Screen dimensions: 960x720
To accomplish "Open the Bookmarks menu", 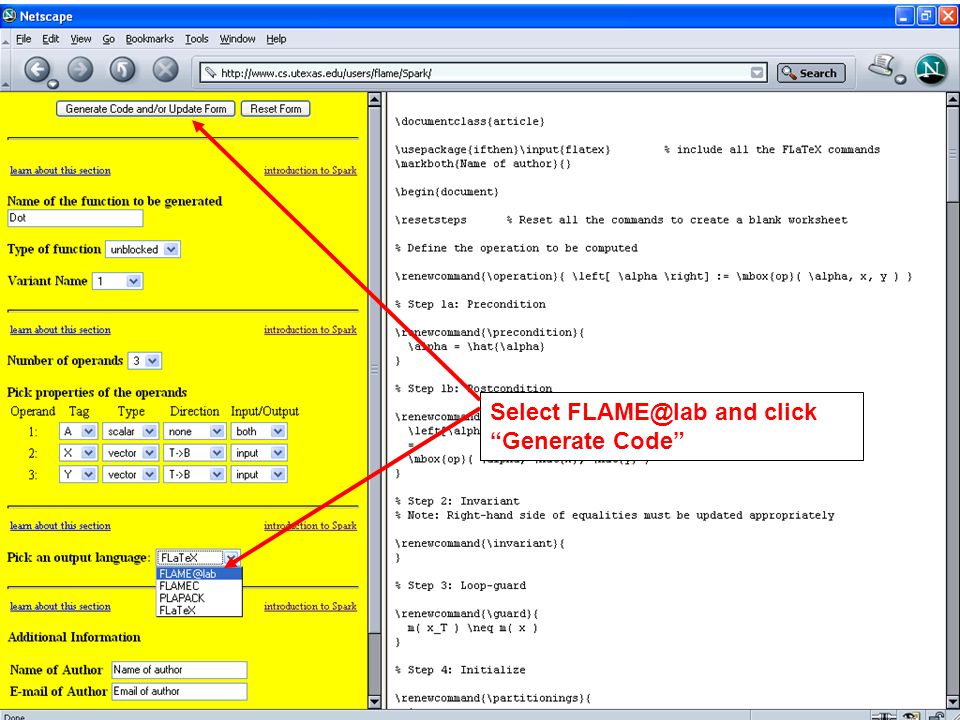I will pos(149,39).
